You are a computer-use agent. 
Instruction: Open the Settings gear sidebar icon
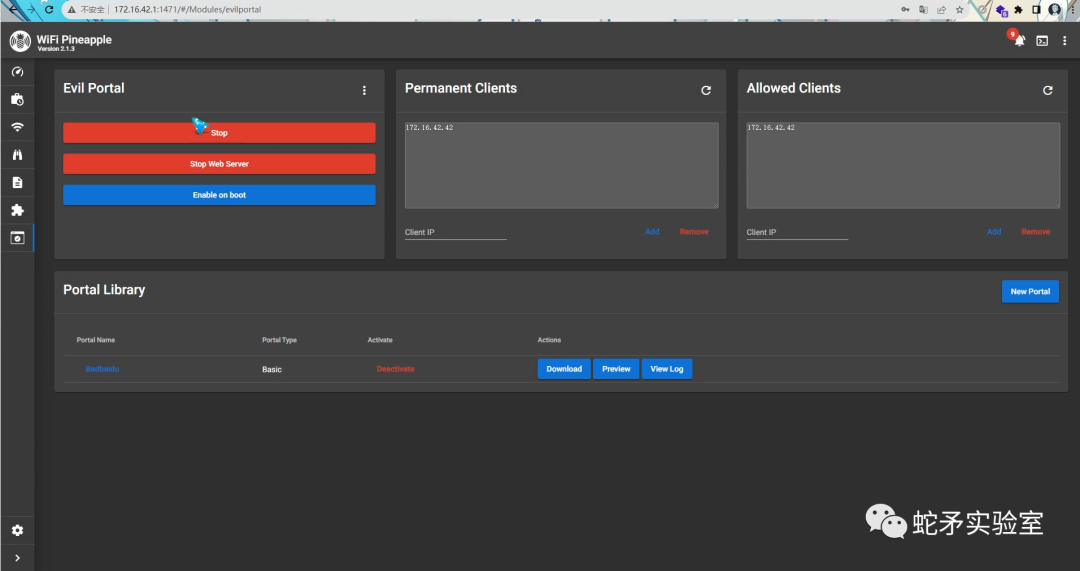[17, 530]
